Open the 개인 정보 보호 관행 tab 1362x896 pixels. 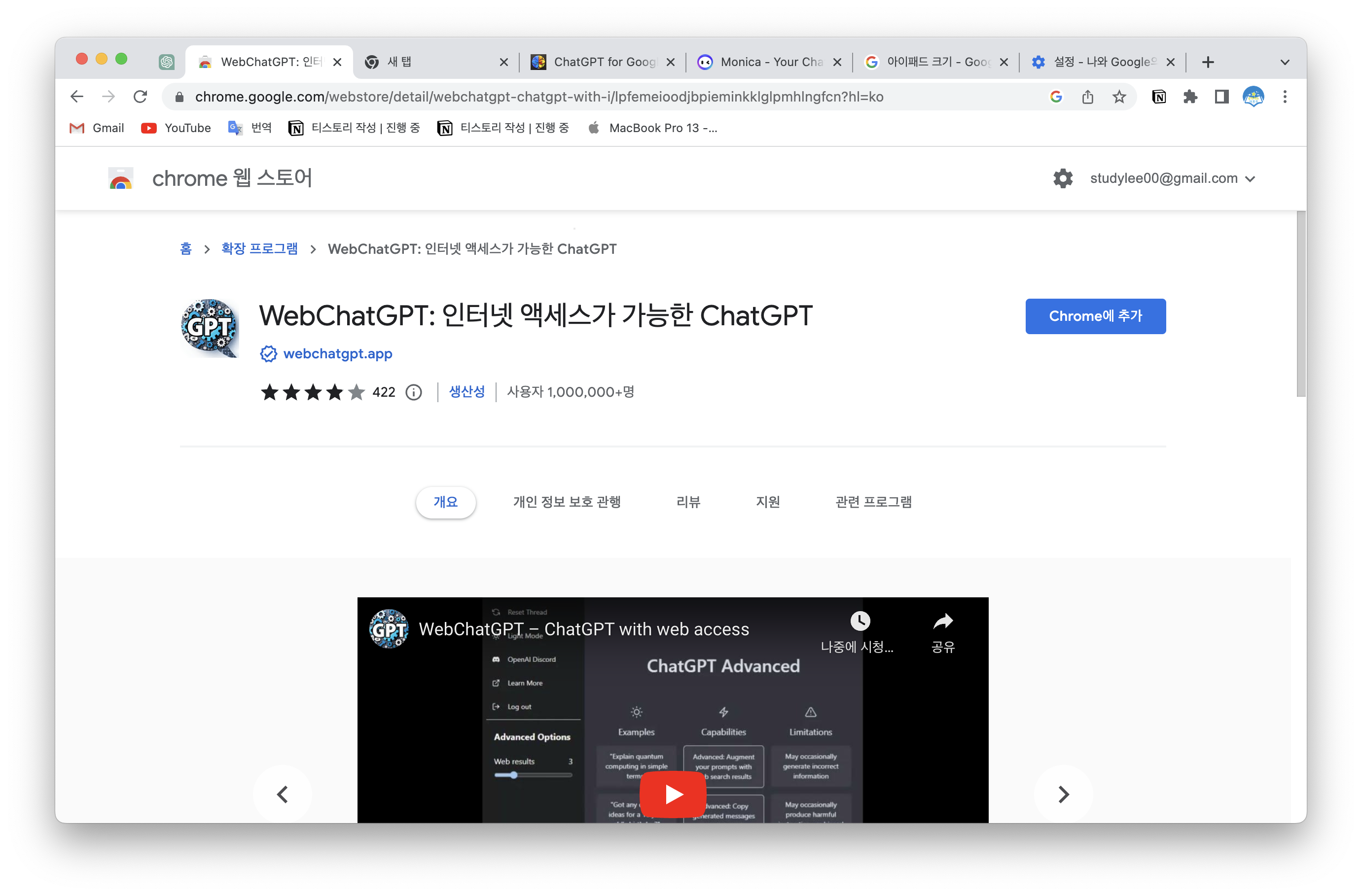(x=567, y=501)
